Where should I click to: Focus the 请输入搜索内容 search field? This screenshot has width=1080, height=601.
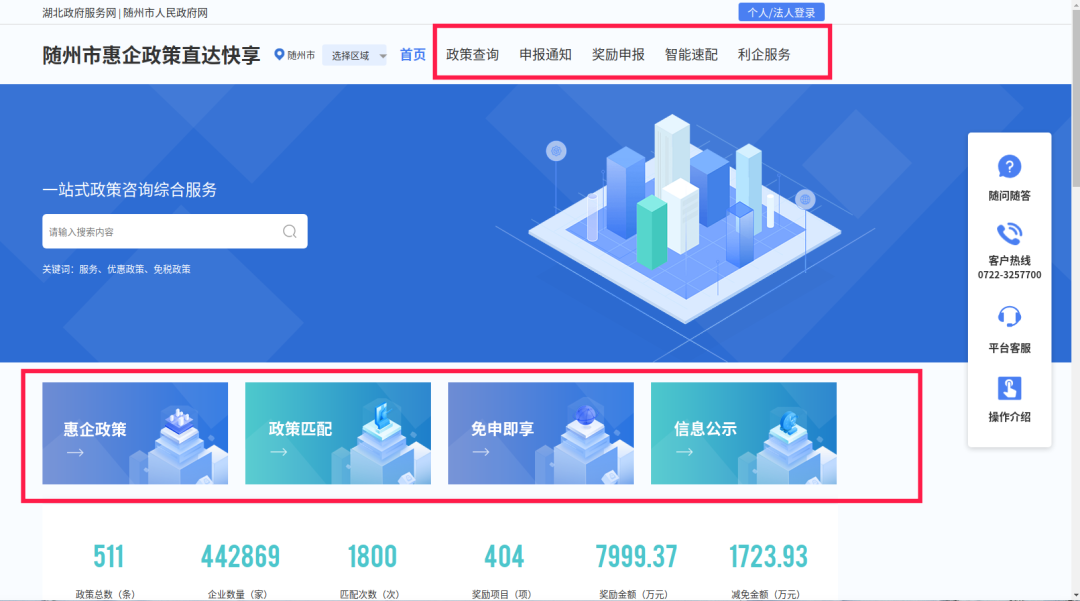coord(160,231)
